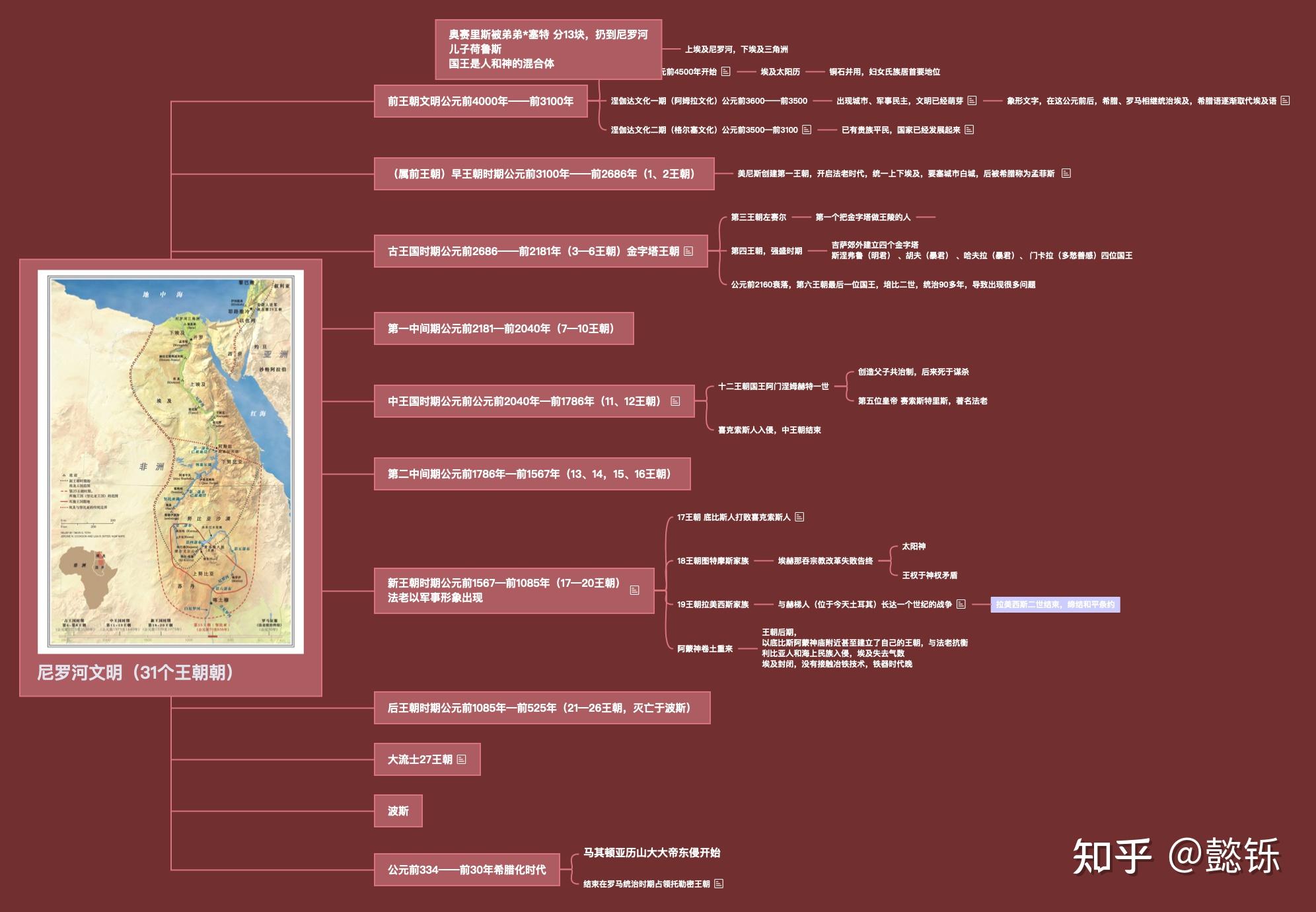The height and width of the screenshot is (912, 1316).
Task: Click subtopic 18王朝图特摩斯家族
Action: 713,560
